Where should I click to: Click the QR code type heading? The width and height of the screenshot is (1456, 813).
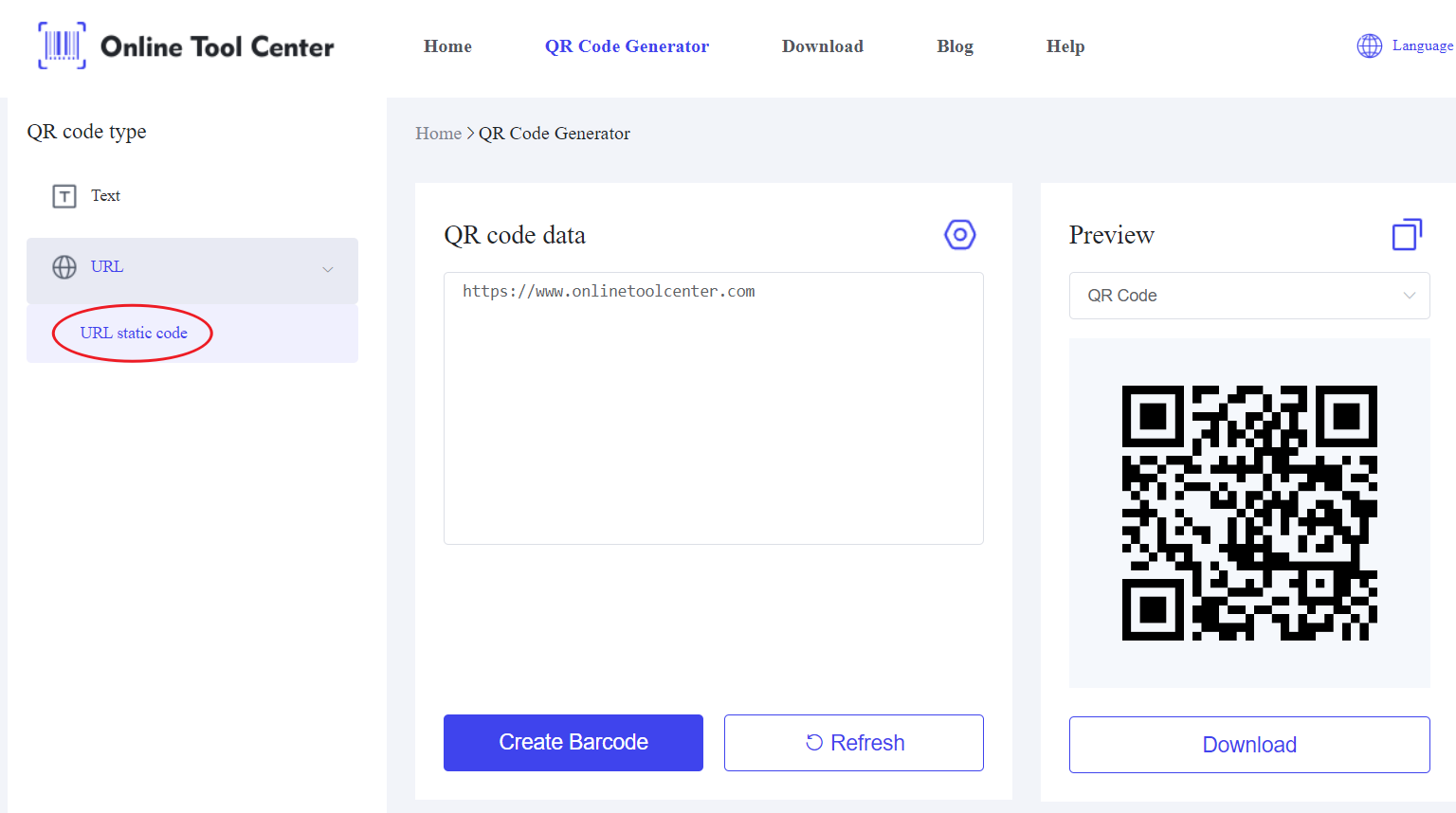coord(86,132)
